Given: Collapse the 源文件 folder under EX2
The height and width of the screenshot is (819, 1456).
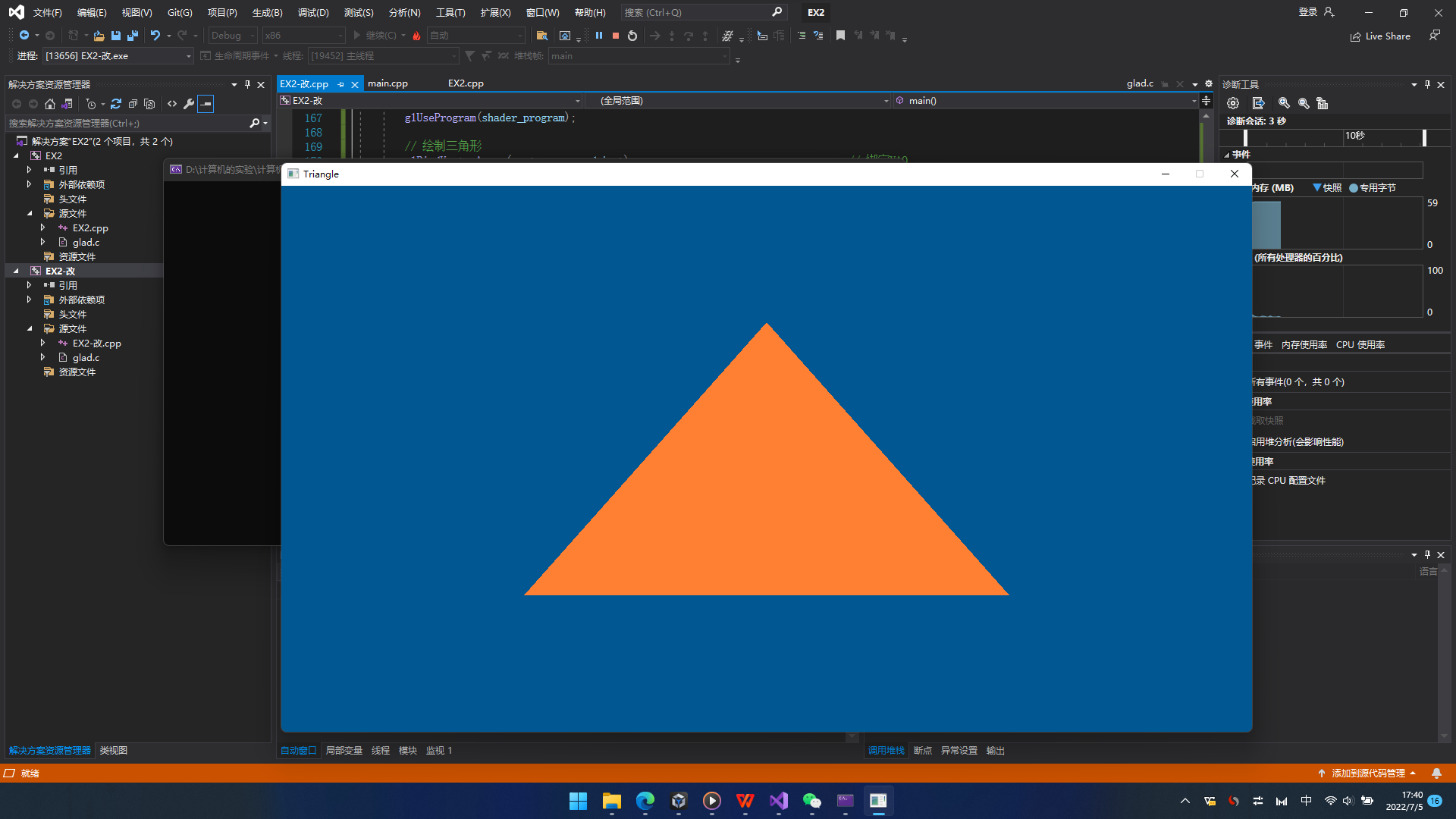Looking at the screenshot, I should [29, 213].
